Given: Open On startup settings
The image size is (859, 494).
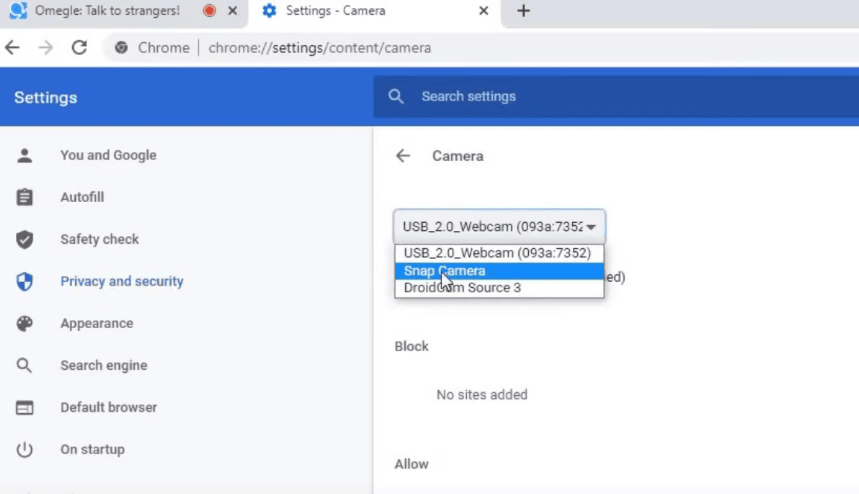Looking at the screenshot, I should (x=93, y=450).
